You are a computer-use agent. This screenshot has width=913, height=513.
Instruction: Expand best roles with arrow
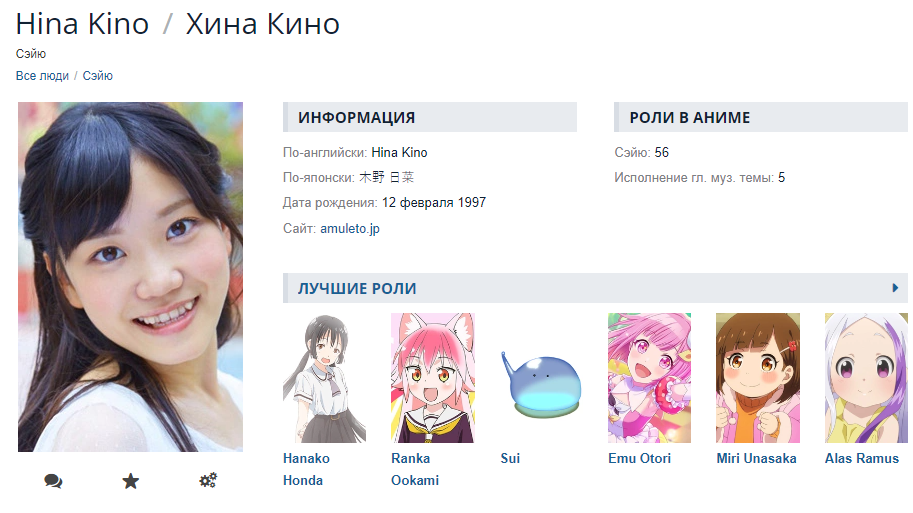(x=895, y=288)
